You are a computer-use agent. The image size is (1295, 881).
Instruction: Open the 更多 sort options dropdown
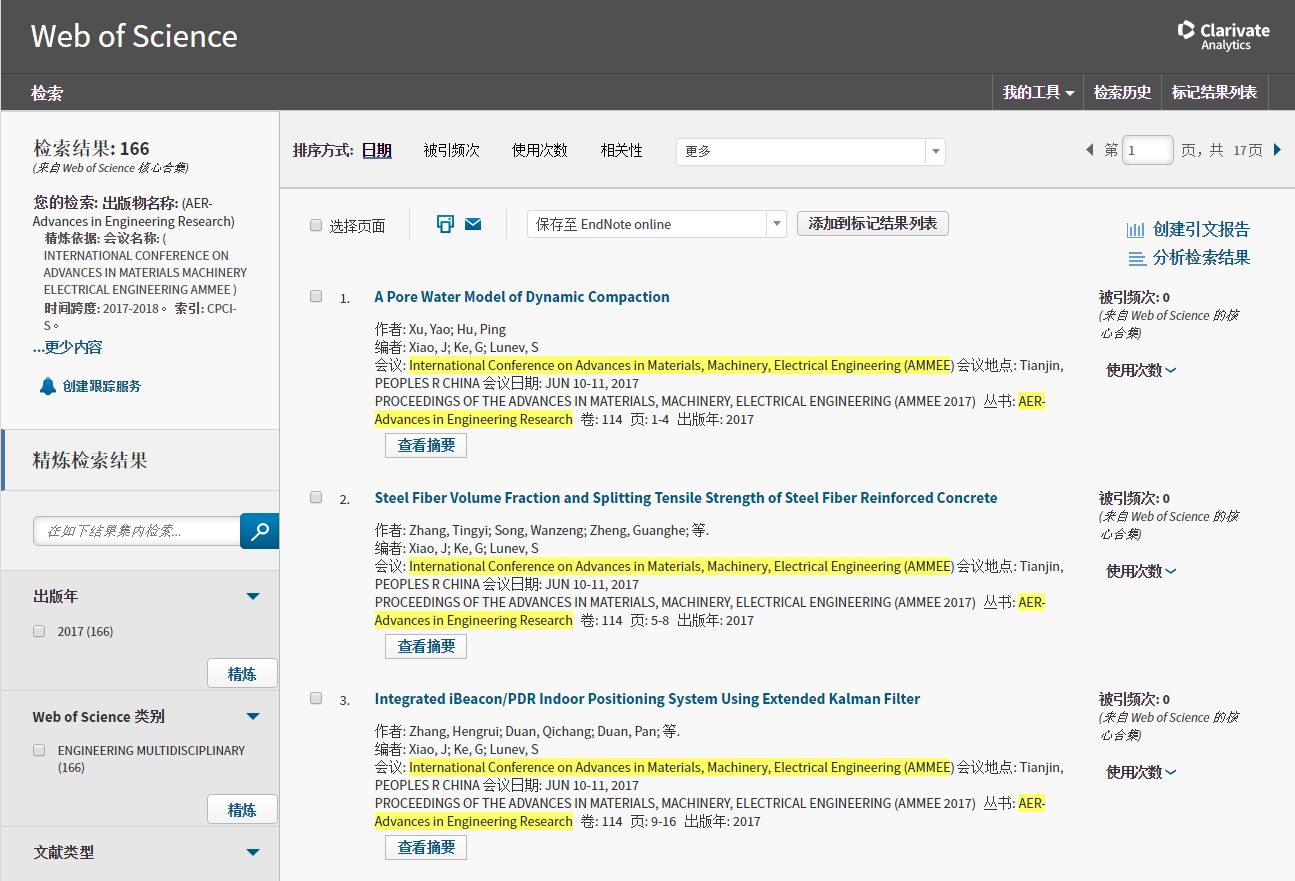pos(811,151)
